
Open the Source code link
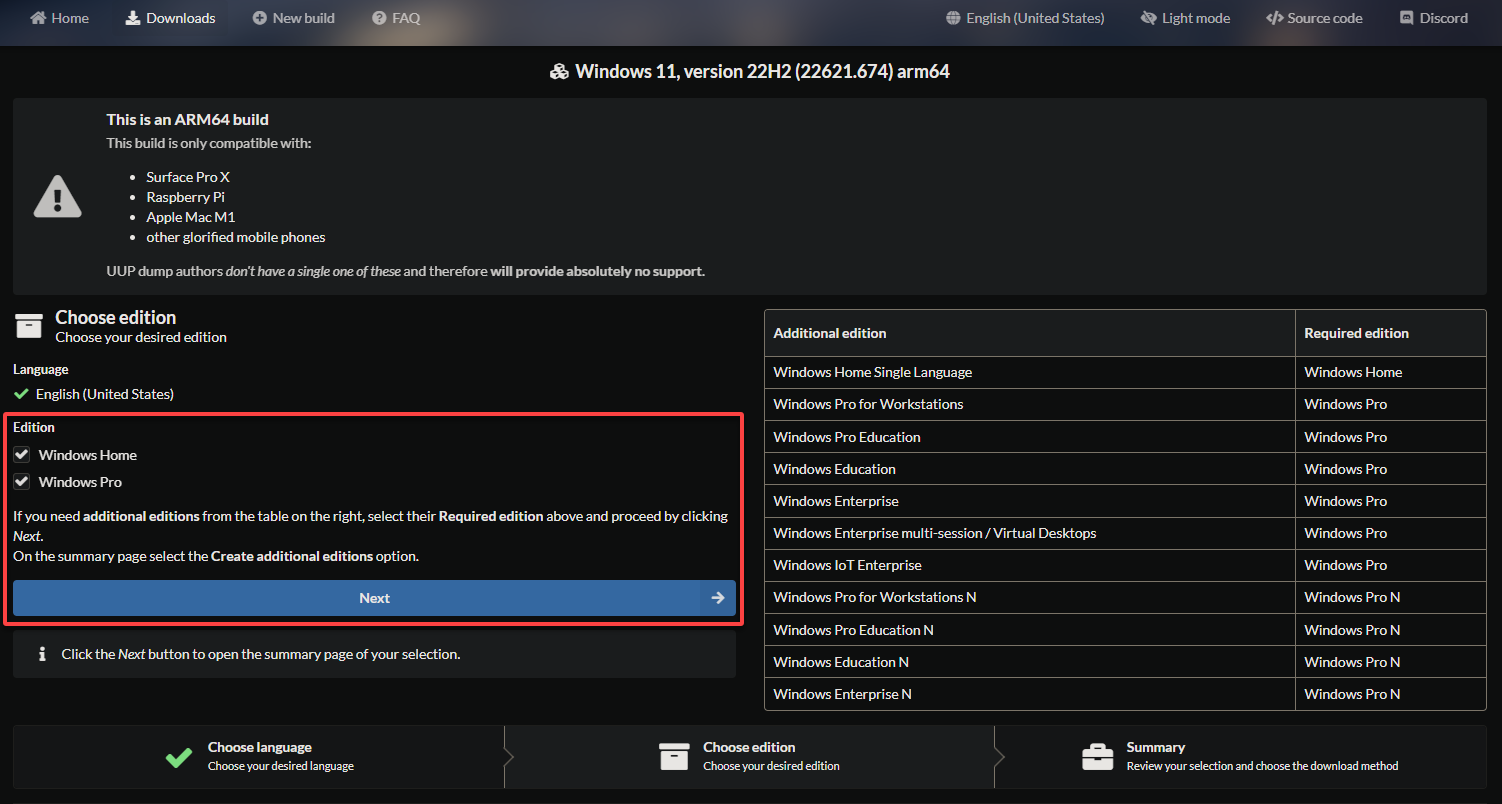tap(1314, 18)
